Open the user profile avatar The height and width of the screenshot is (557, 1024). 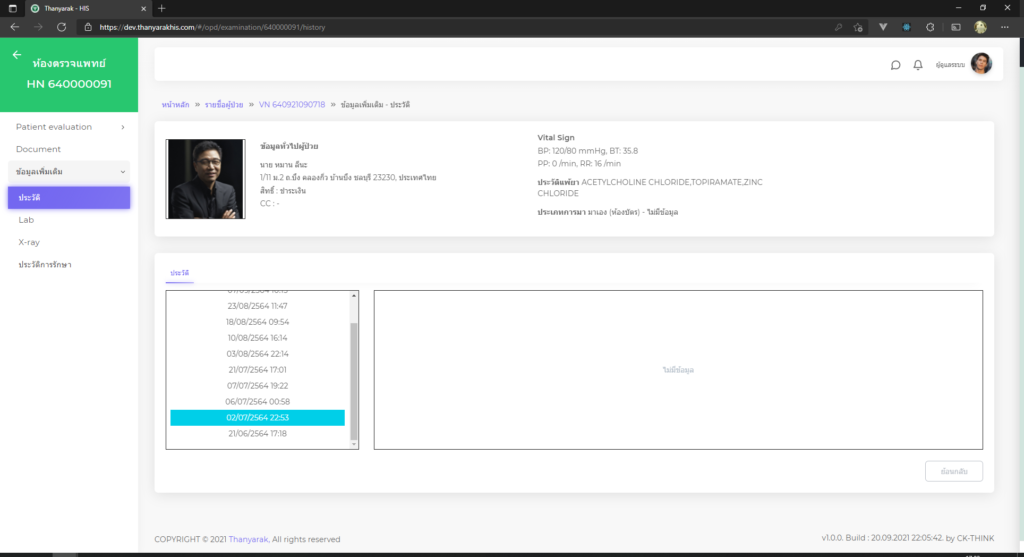(x=981, y=64)
